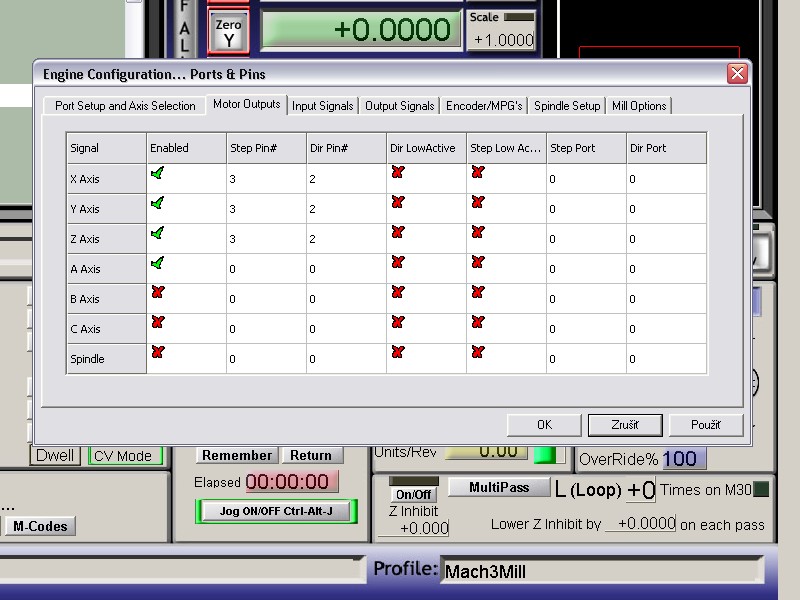Viewport: 800px width, 600px height.
Task: Open the Spindle Setup tab
Action: [567, 106]
